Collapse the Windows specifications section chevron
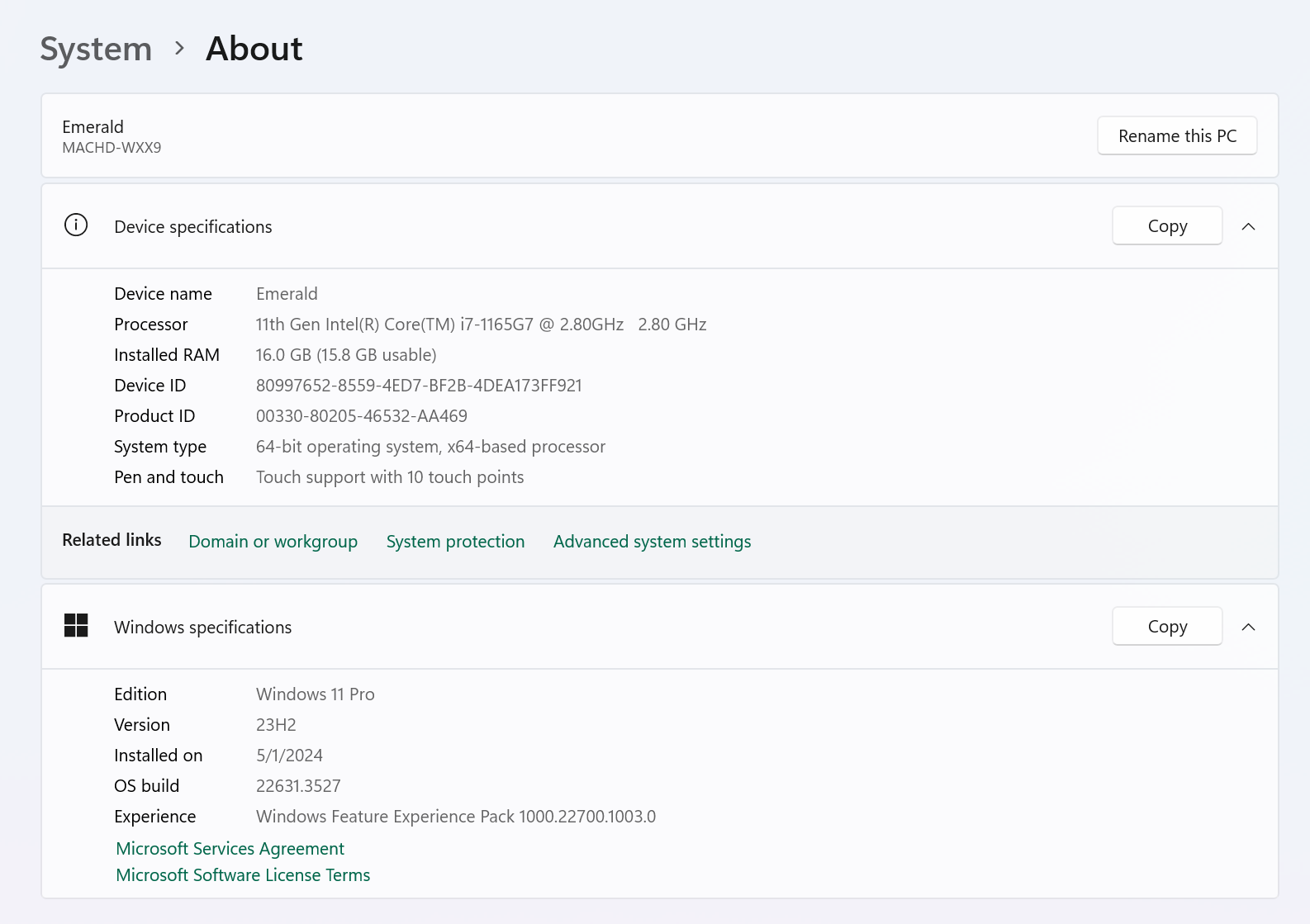Viewport: 1310px width, 924px height. 1248,627
